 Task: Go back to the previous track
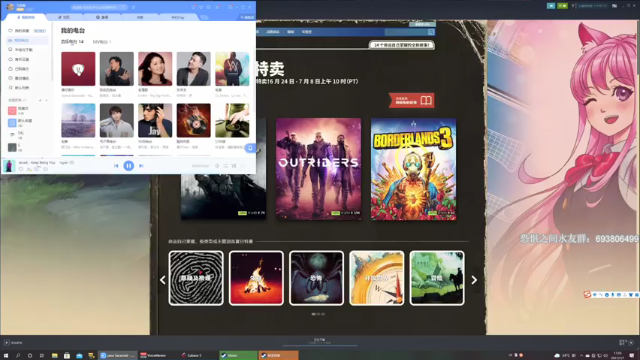point(116,166)
